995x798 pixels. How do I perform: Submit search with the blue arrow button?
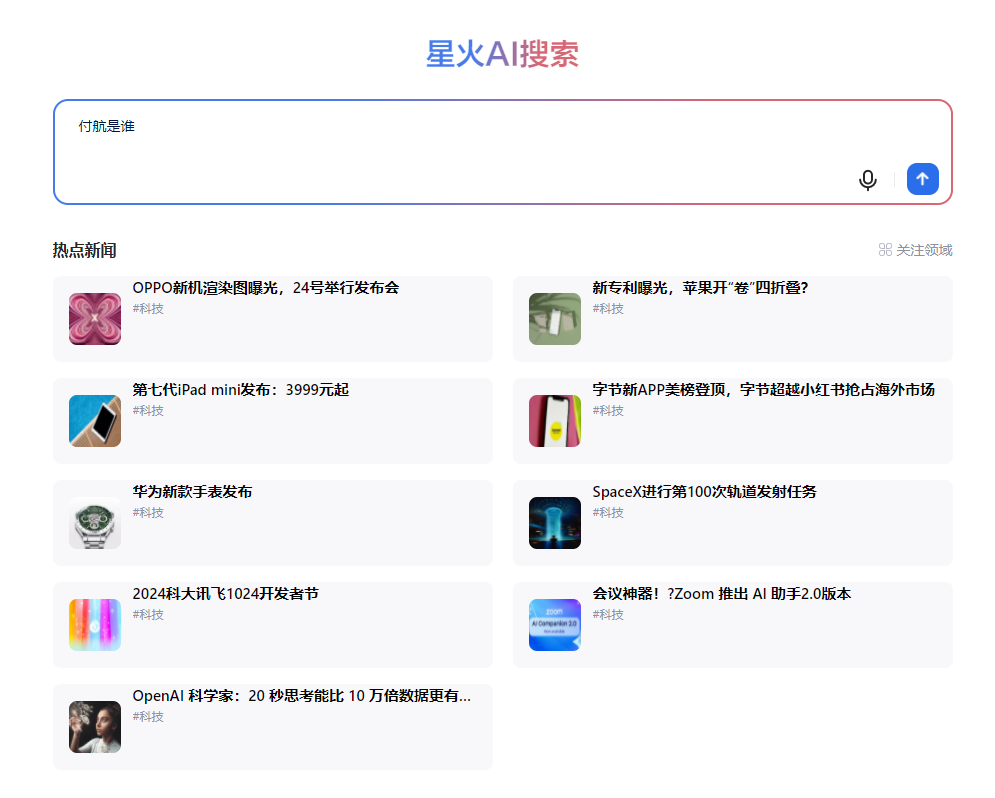click(923, 179)
